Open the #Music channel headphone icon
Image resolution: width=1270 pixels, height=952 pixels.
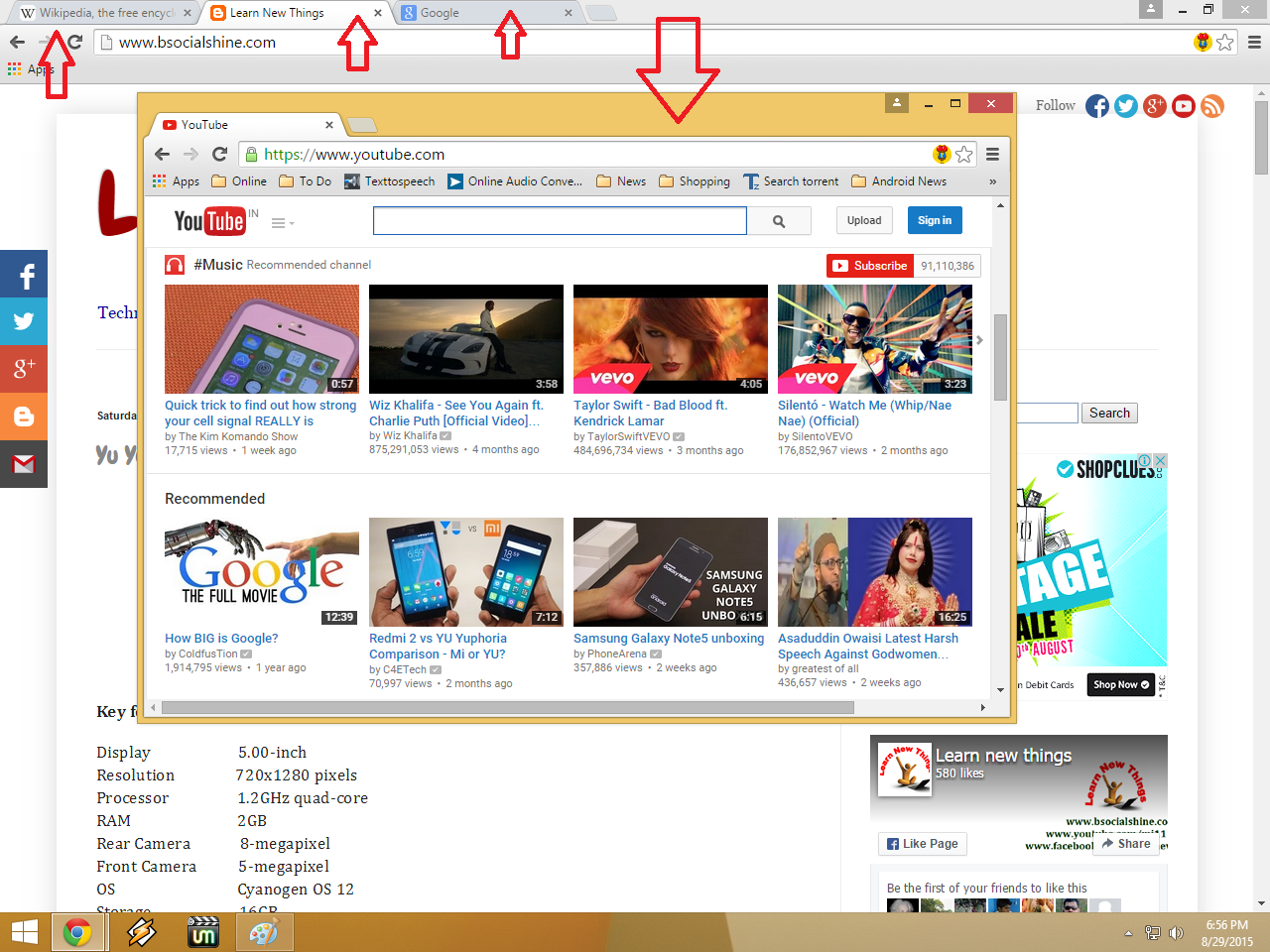[x=175, y=265]
